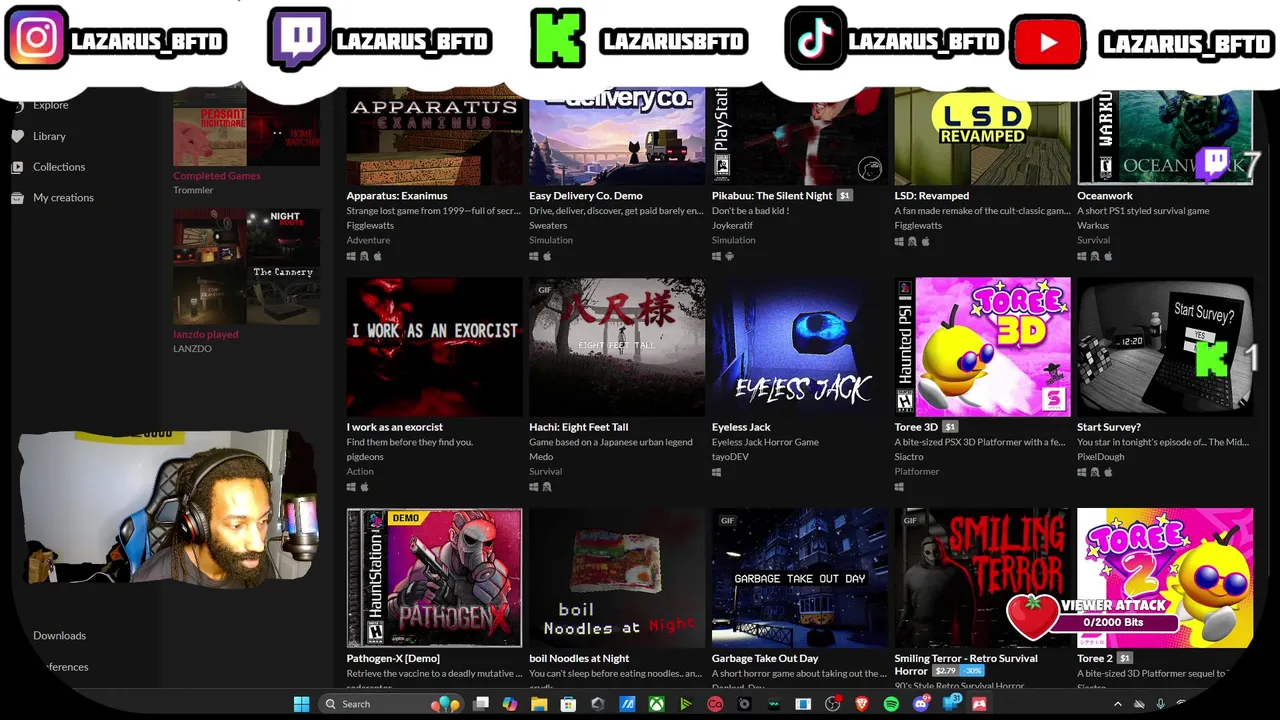Open the Easy Delivery Co. Demo cover
The image size is (1280, 720).
617,135
